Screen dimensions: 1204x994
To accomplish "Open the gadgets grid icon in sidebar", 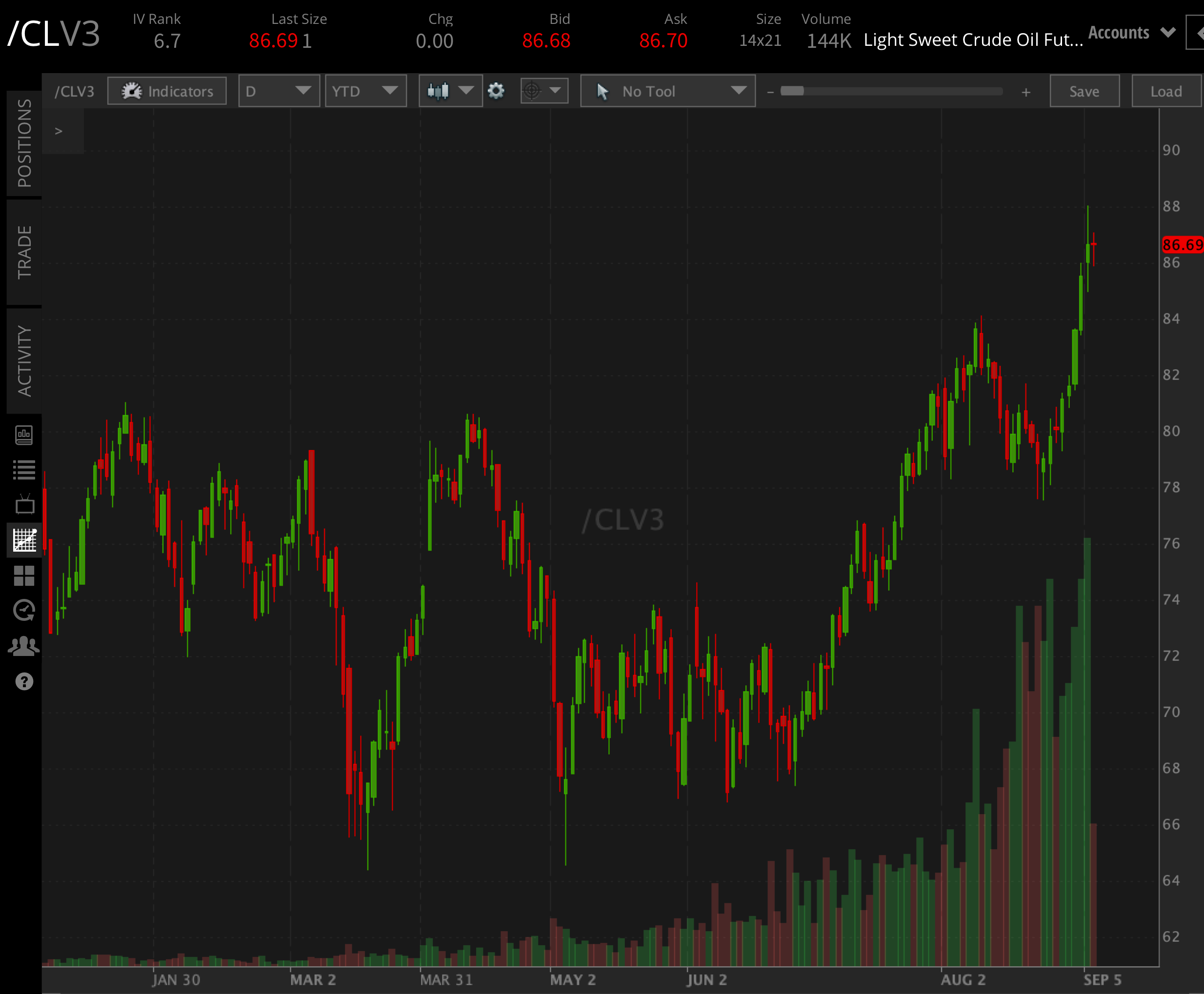I will (x=24, y=576).
